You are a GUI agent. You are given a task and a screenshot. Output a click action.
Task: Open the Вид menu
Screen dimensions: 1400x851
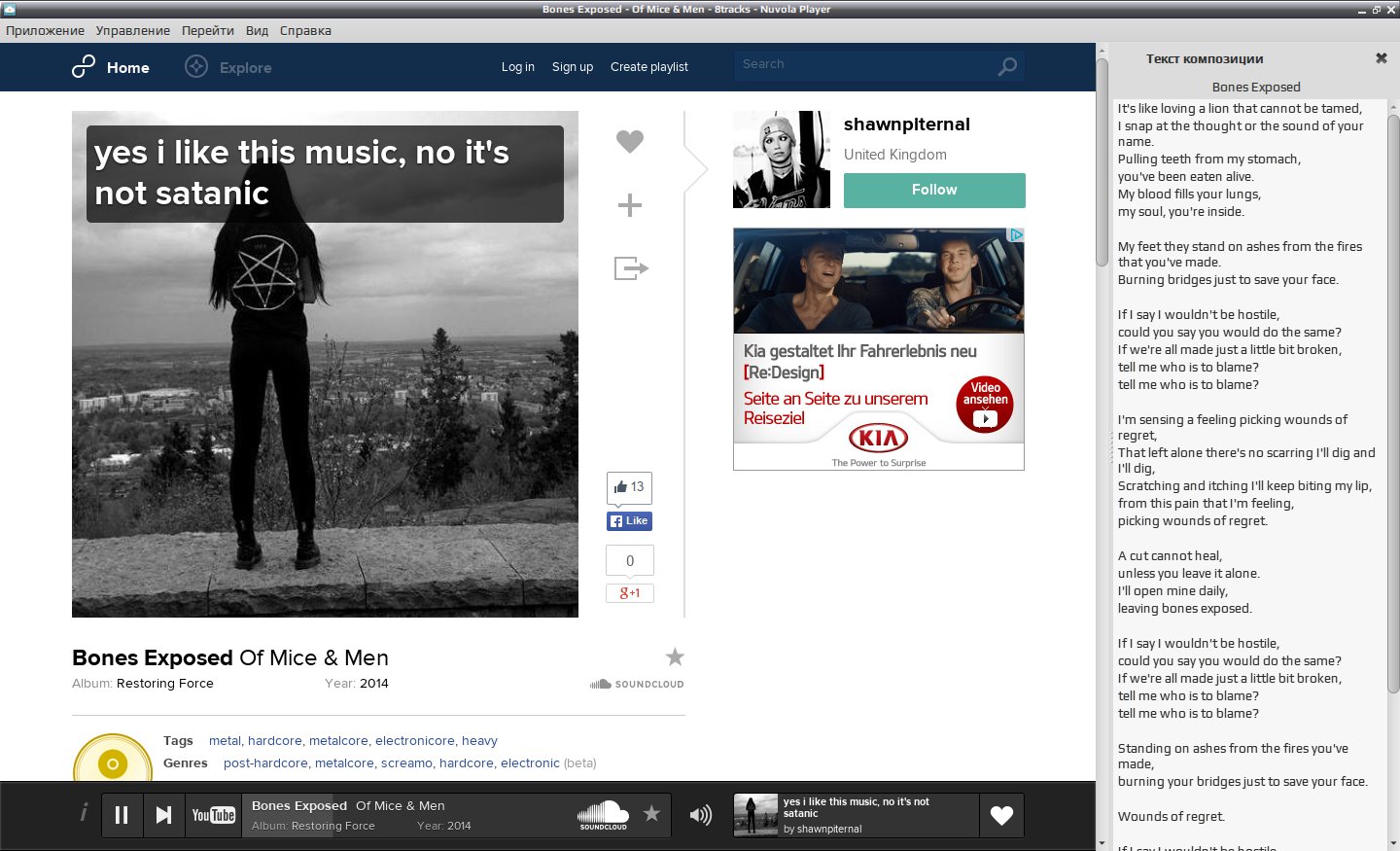(x=257, y=30)
